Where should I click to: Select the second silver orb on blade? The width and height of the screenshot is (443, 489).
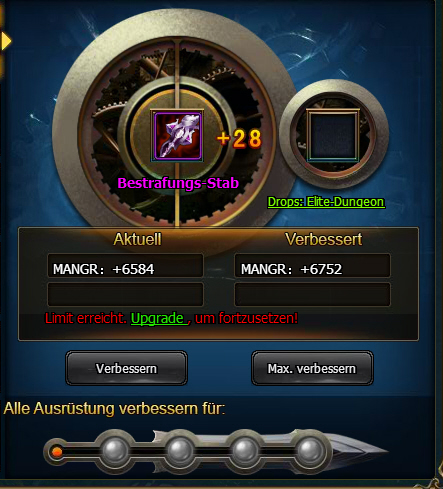[116, 451]
